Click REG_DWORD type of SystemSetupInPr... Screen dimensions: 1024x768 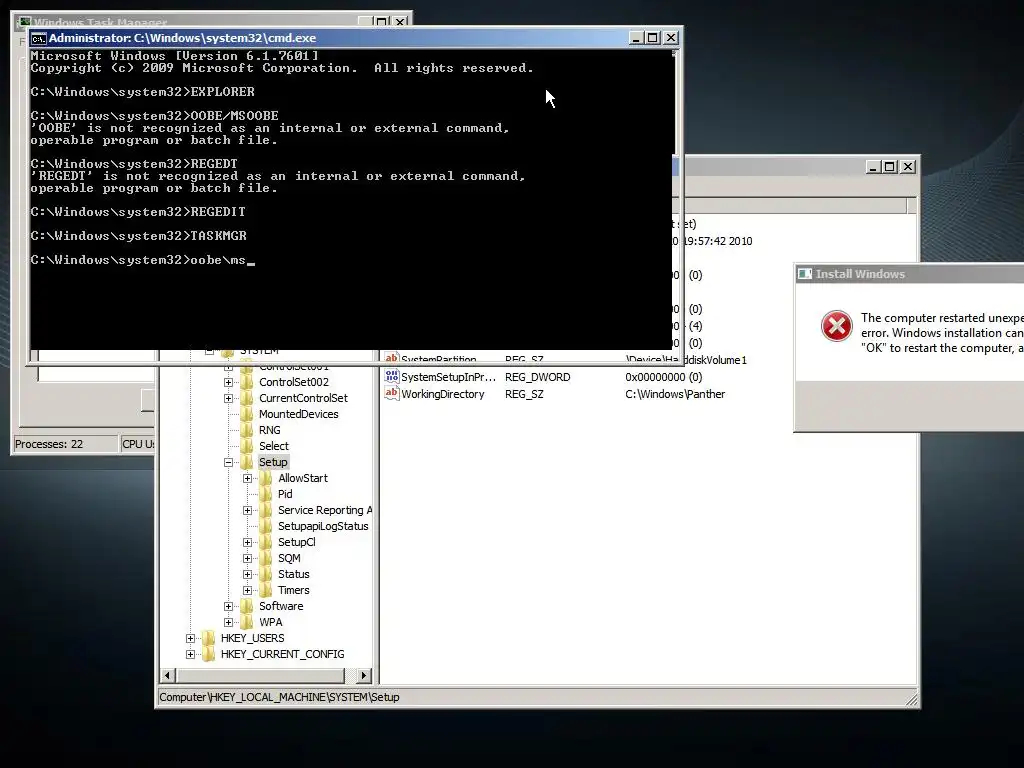click(537, 377)
